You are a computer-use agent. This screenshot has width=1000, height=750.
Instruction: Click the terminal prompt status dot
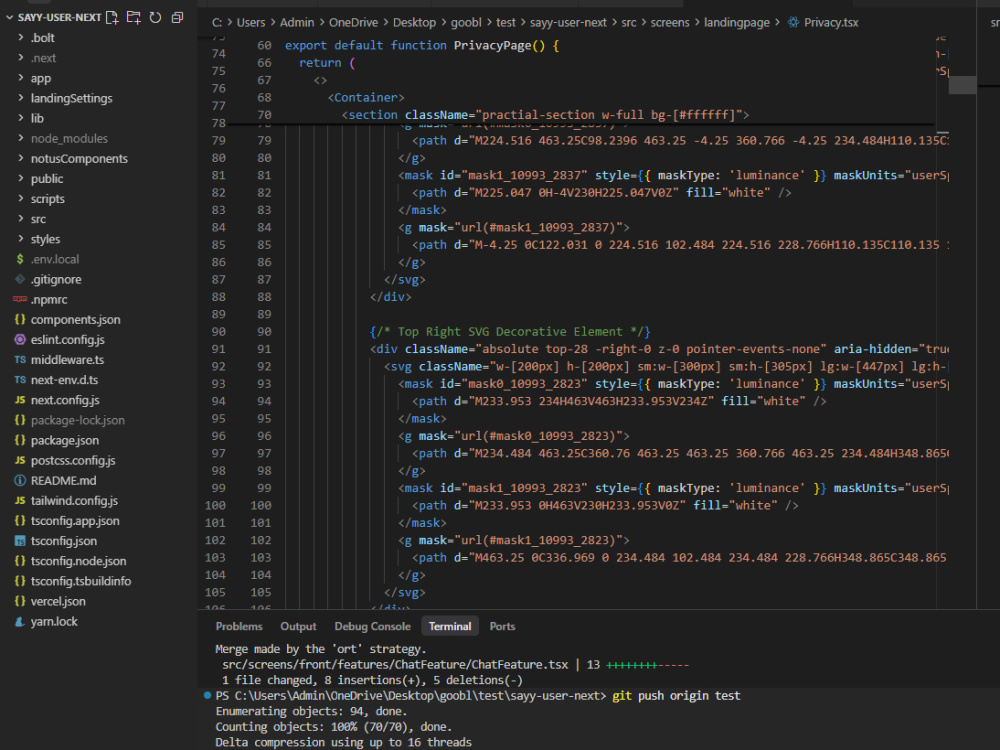[x=207, y=695]
